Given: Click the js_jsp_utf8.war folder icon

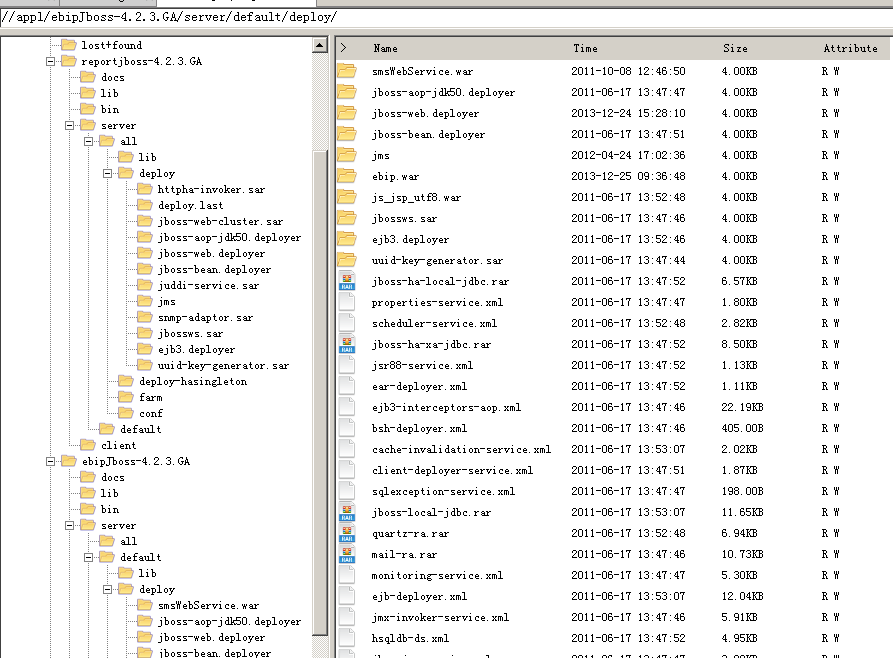Looking at the screenshot, I should coord(346,197).
